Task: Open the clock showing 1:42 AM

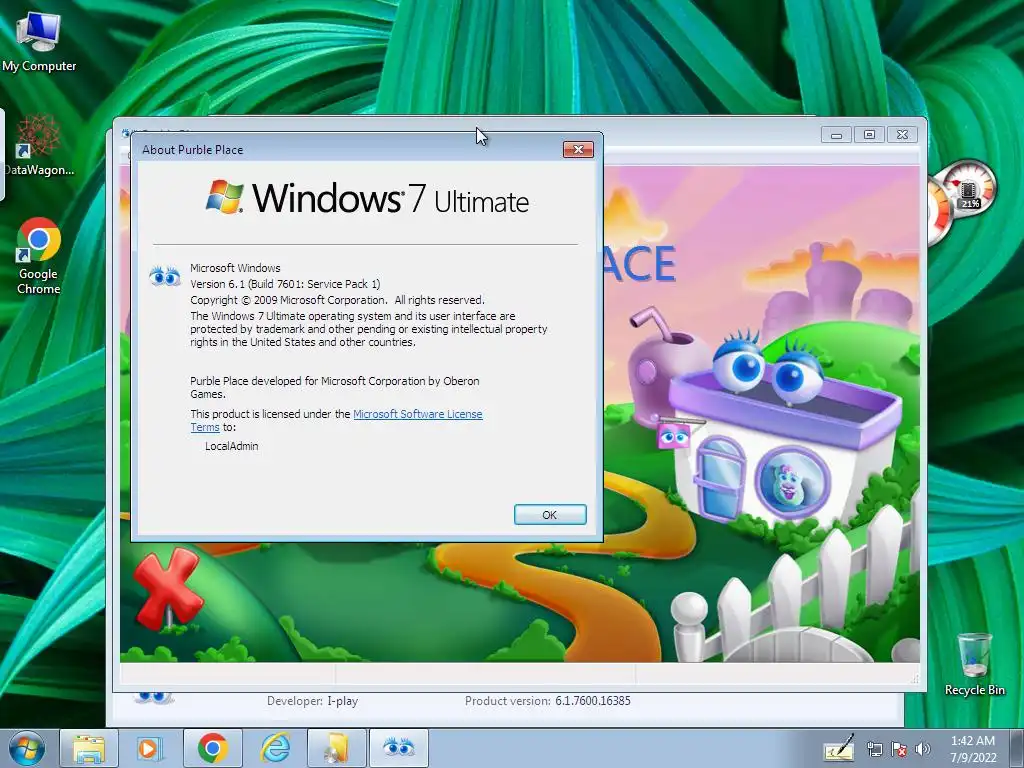Action: [x=973, y=749]
